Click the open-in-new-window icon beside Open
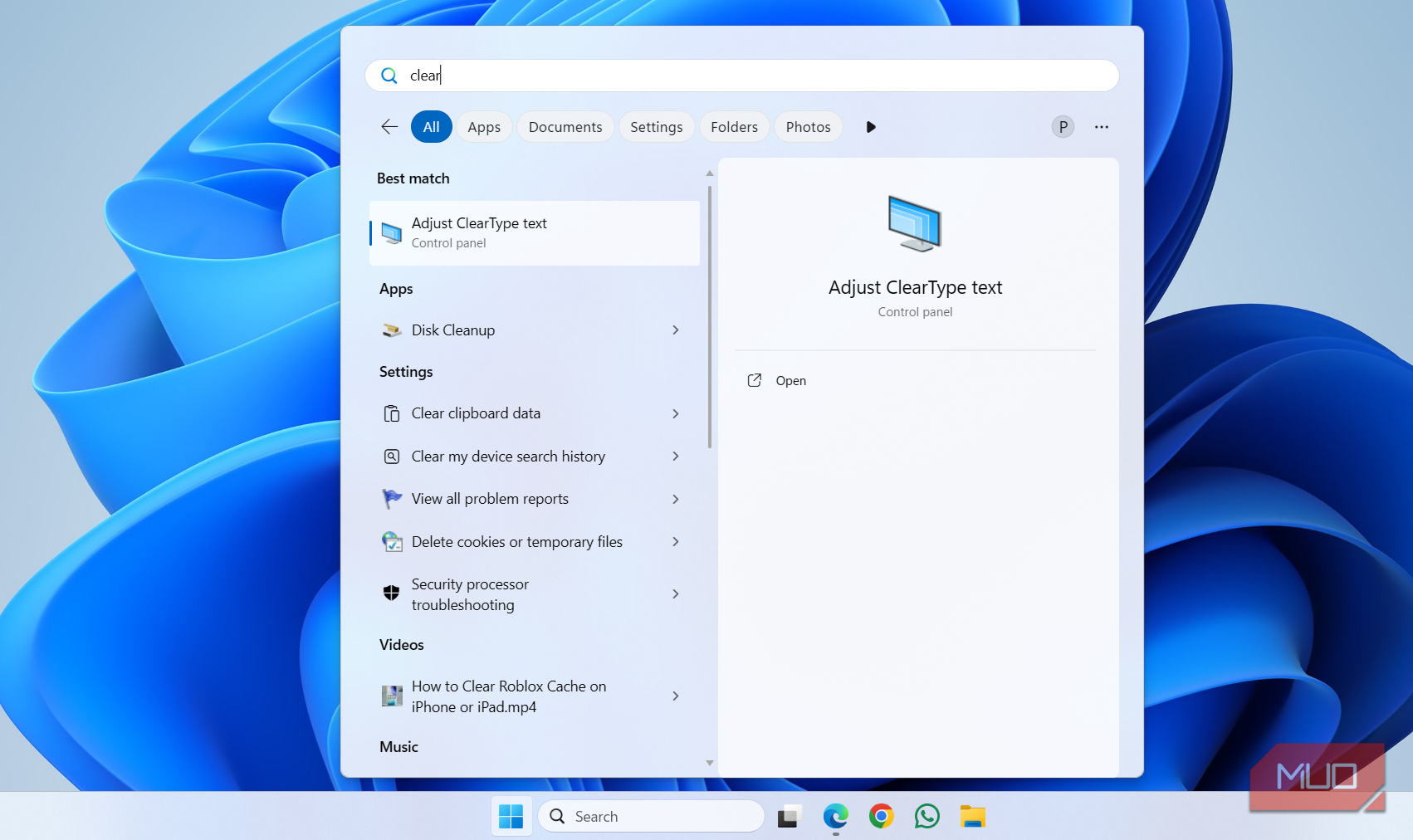 (x=755, y=380)
